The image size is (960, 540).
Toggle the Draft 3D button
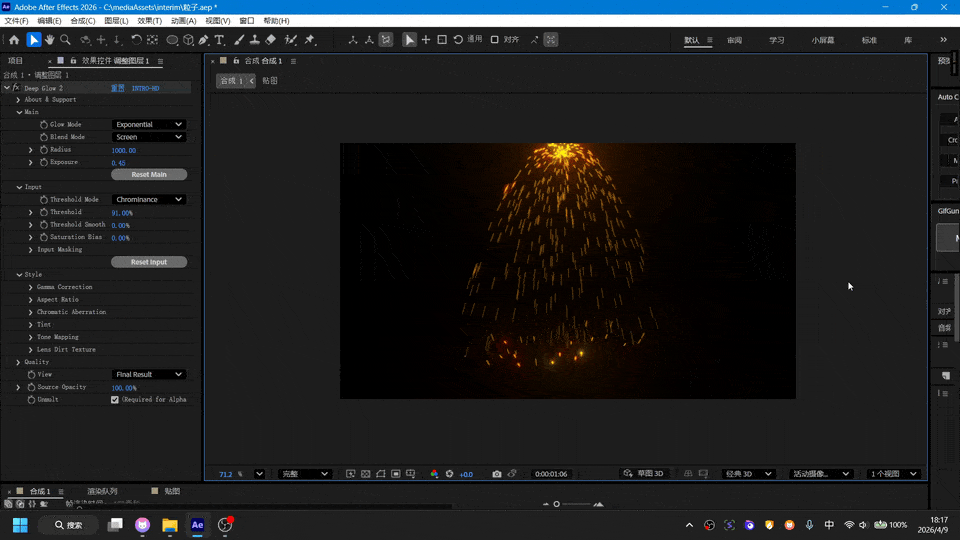[644, 474]
